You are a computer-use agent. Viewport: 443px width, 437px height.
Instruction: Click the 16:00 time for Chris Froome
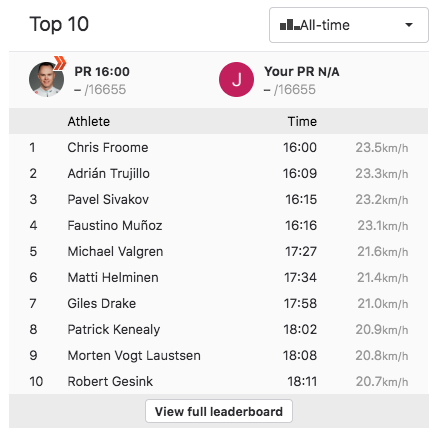[300, 147]
